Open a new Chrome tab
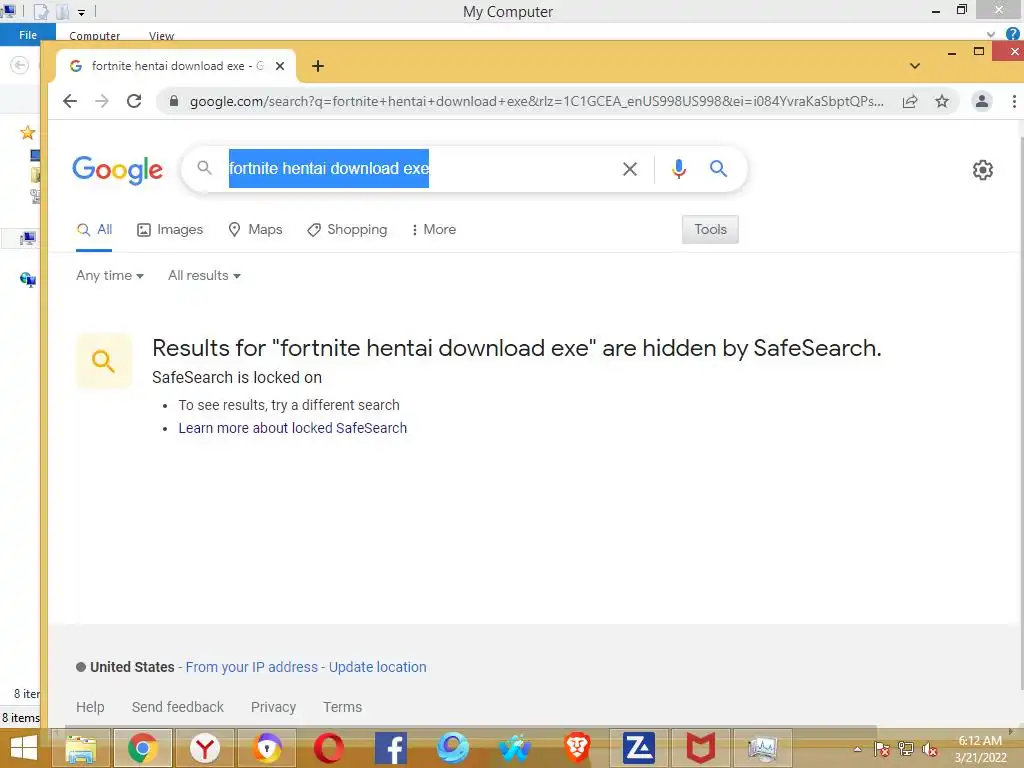1024x768 pixels. coord(317,66)
